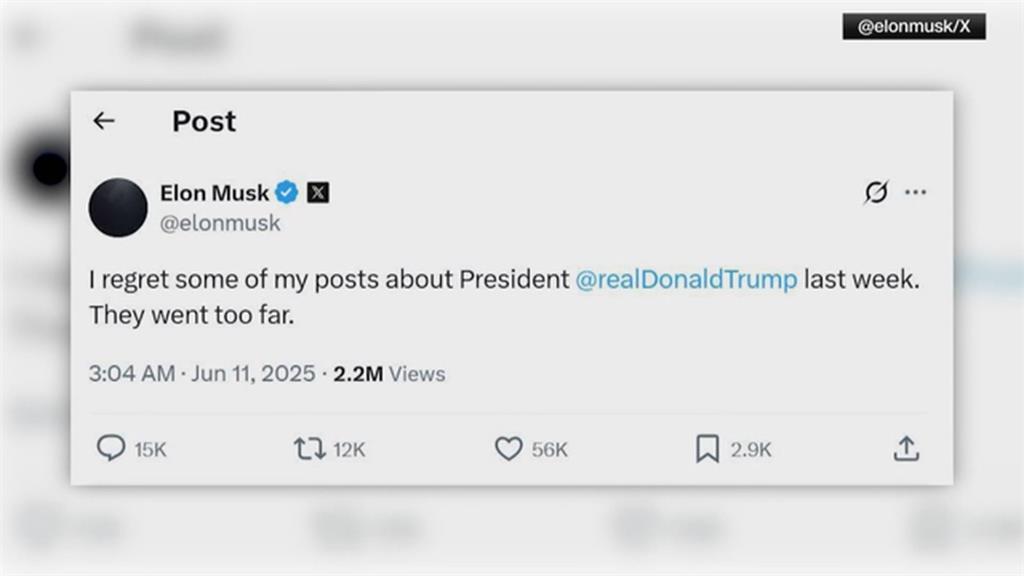Click the 56K likes count
The height and width of the screenshot is (576, 1024).
tap(549, 450)
